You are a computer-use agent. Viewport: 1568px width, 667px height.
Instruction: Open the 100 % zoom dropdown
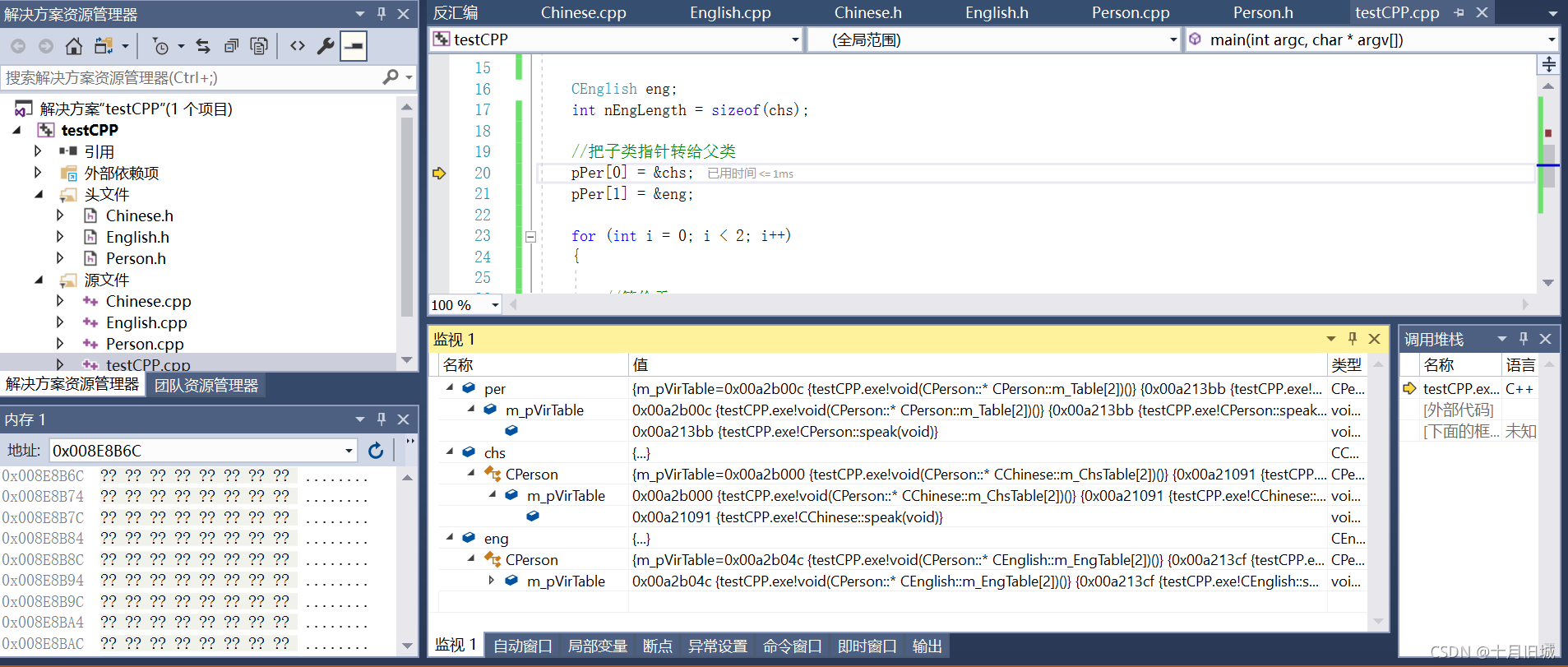(x=495, y=305)
